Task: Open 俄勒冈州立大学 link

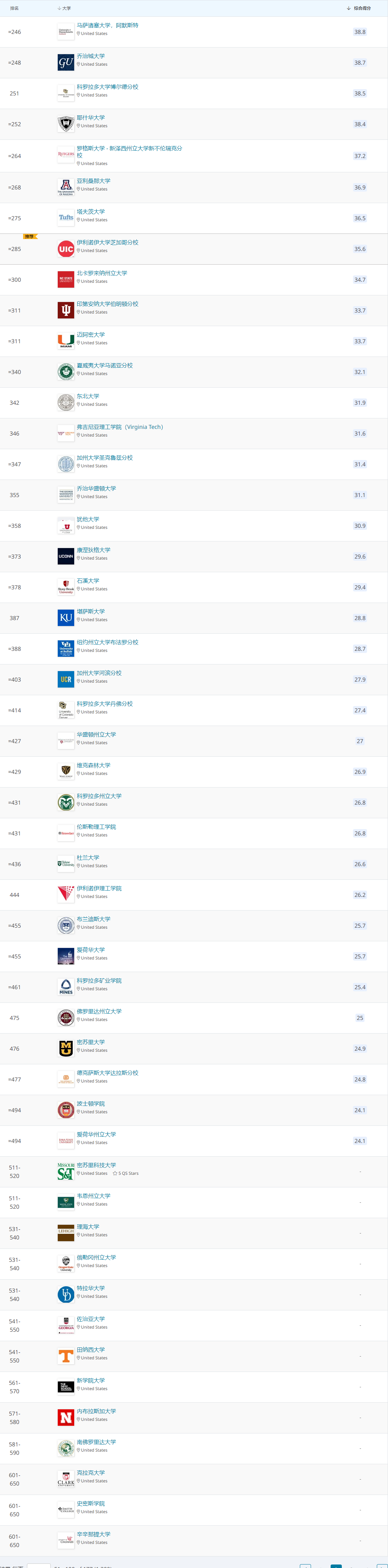Action: point(96,1257)
